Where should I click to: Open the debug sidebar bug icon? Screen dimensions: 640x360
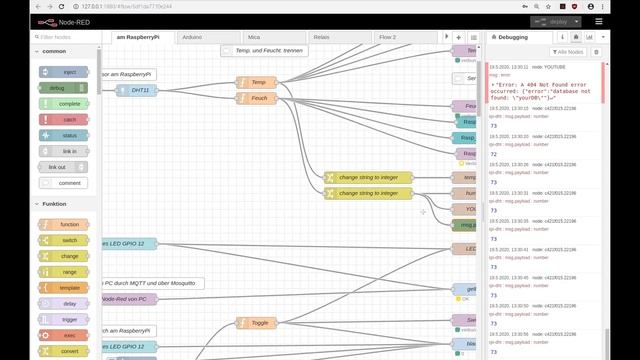576,37
